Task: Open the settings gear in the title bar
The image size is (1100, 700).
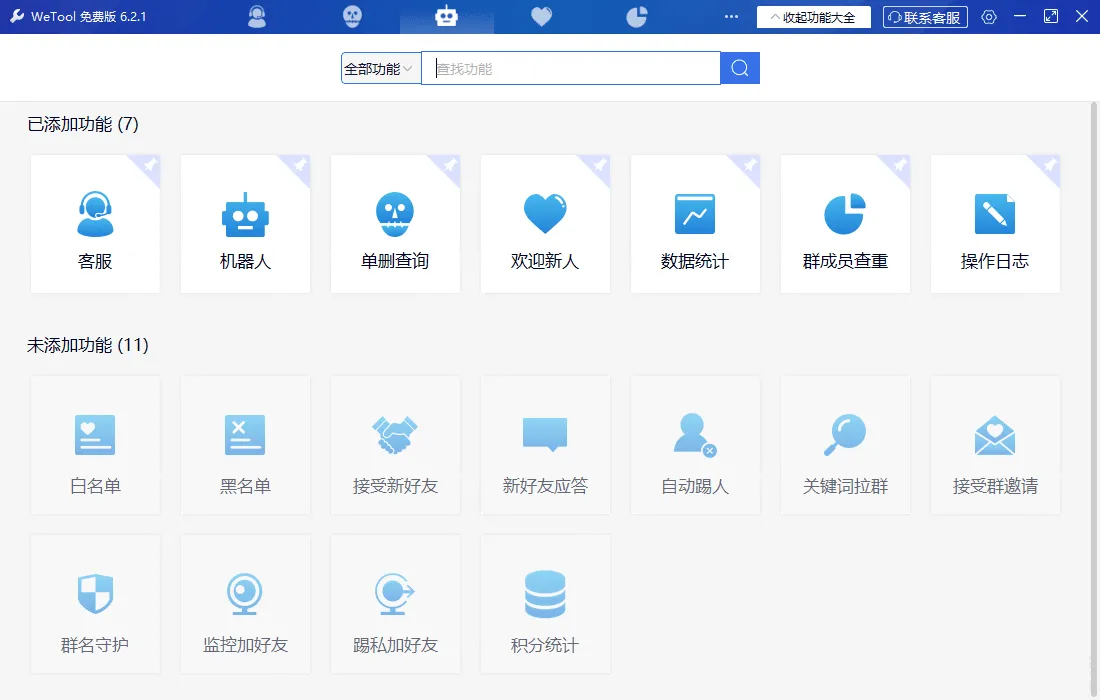Action: coord(988,16)
